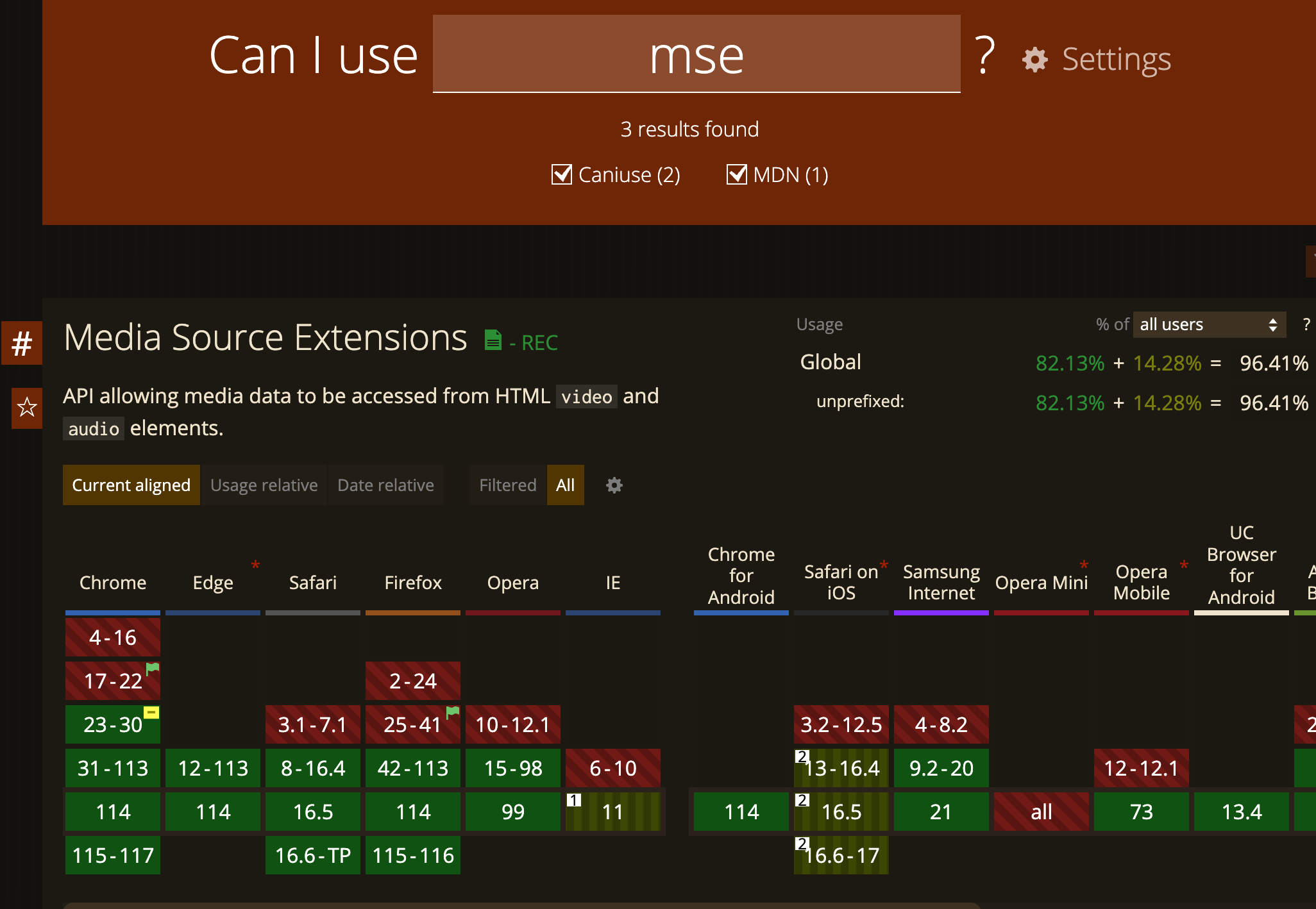
Task: Select Chrome 31-113 version cell
Action: point(113,768)
